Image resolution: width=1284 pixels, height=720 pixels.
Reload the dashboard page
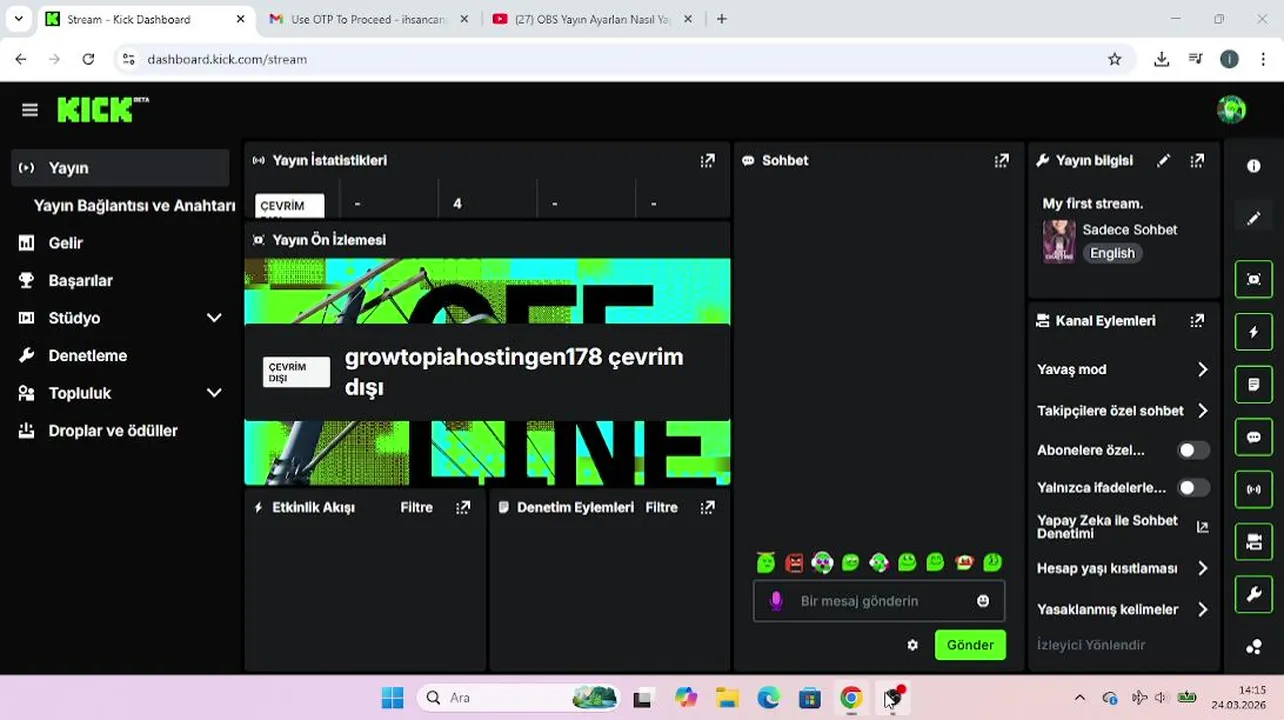88,59
